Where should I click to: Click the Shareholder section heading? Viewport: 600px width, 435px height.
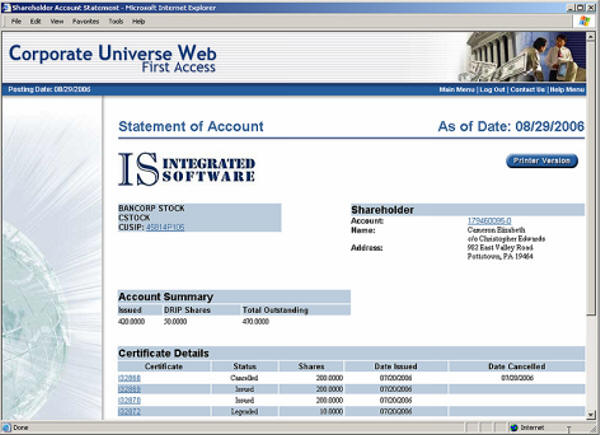pos(382,210)
